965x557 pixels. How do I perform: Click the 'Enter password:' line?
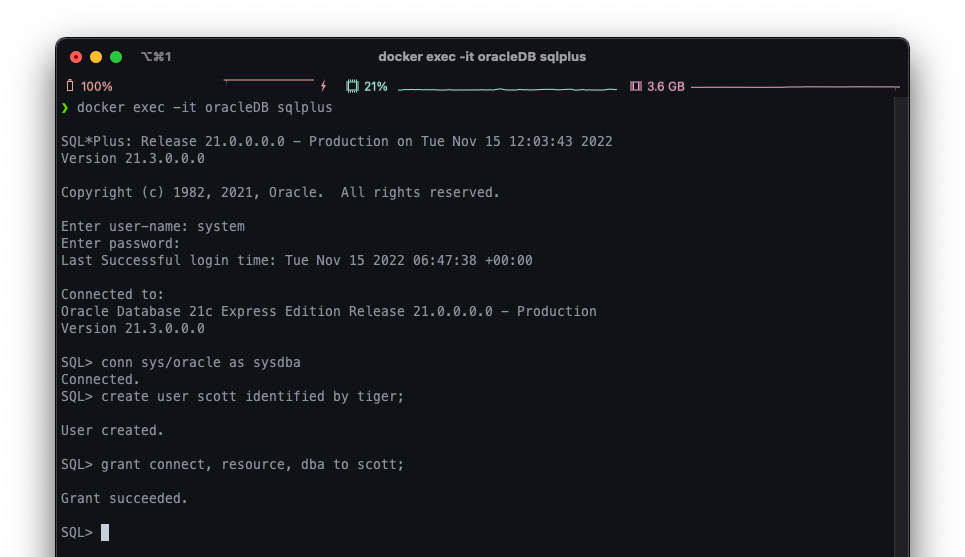(121, 243)
